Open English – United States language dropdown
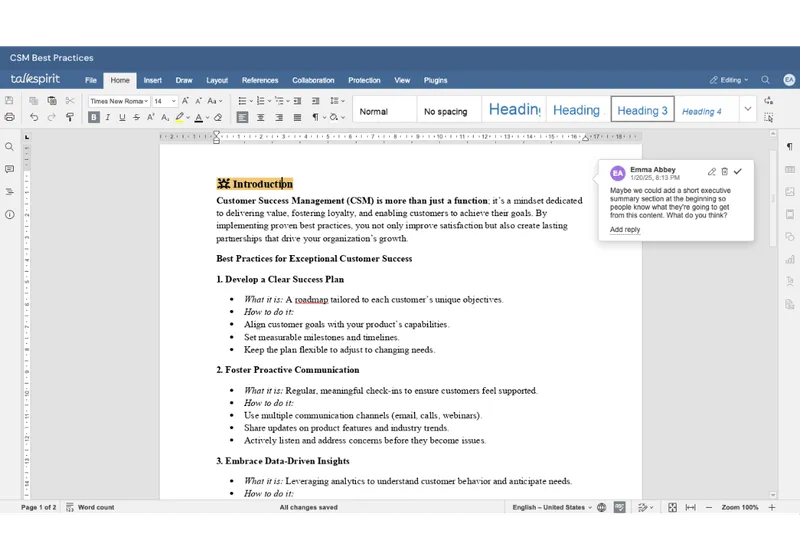This screenshot has height=560, width=800. click(552, 507)
